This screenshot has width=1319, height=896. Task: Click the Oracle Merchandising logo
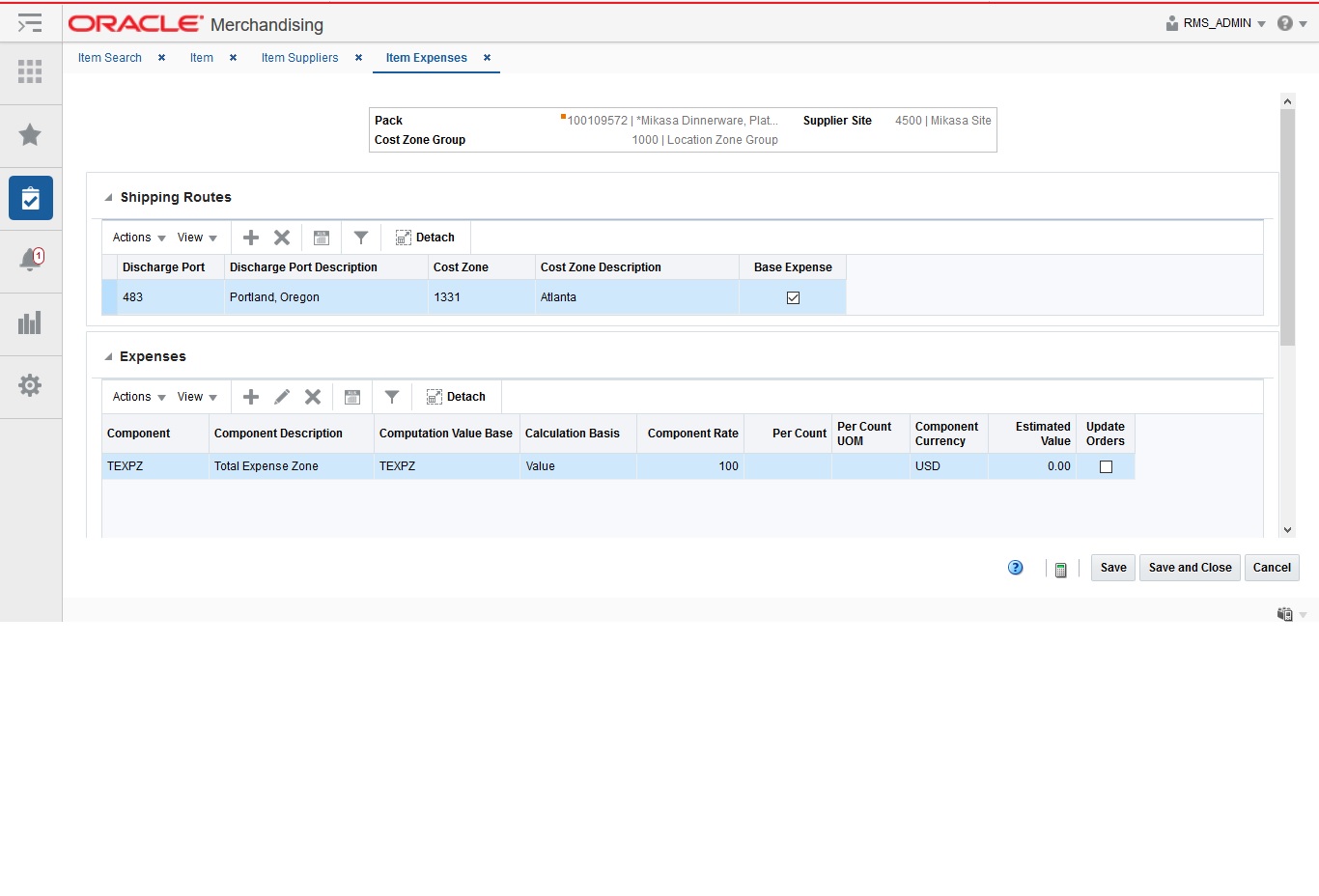[x=196, y=24]
